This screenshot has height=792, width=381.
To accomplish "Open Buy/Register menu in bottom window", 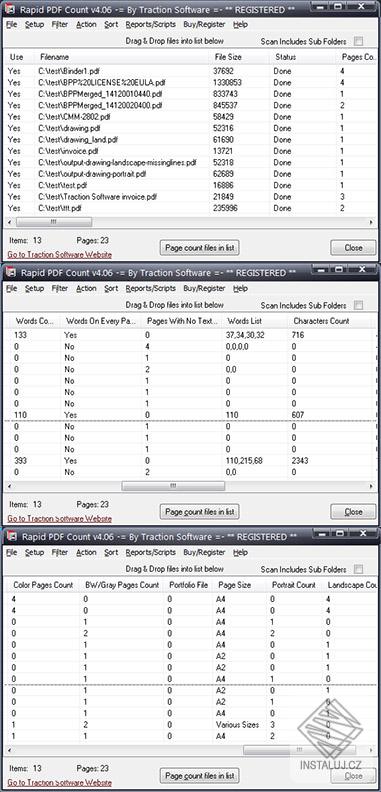I will [204, 553].
